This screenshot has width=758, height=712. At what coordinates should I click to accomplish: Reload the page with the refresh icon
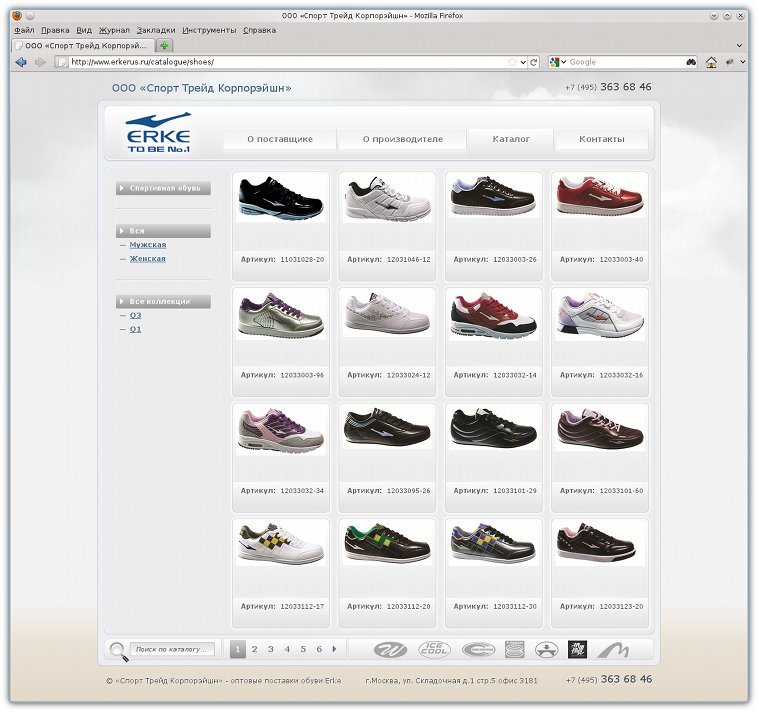tap(534, 62)
